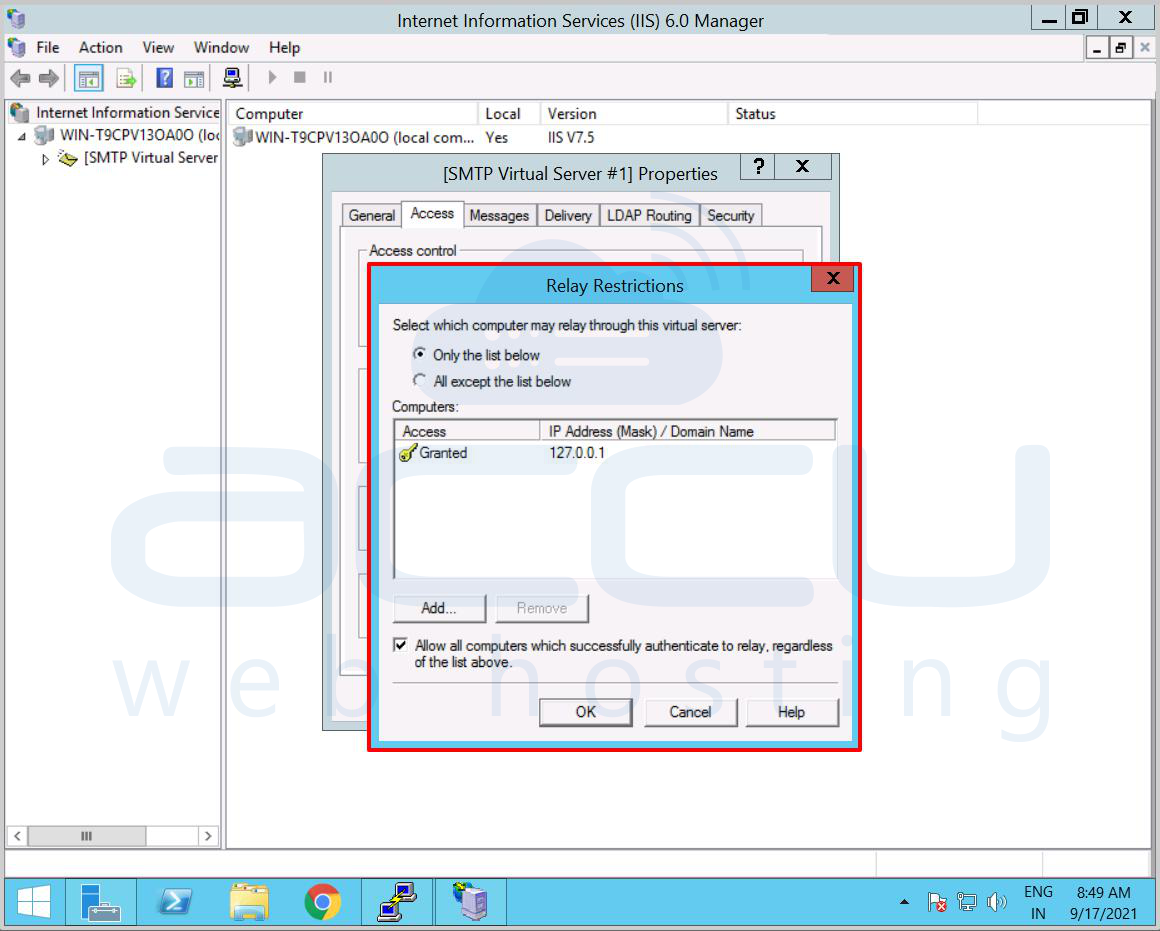1160x931 pixels.
Task: Open the network connections taskbar icon
Action: tap(397, 902)
